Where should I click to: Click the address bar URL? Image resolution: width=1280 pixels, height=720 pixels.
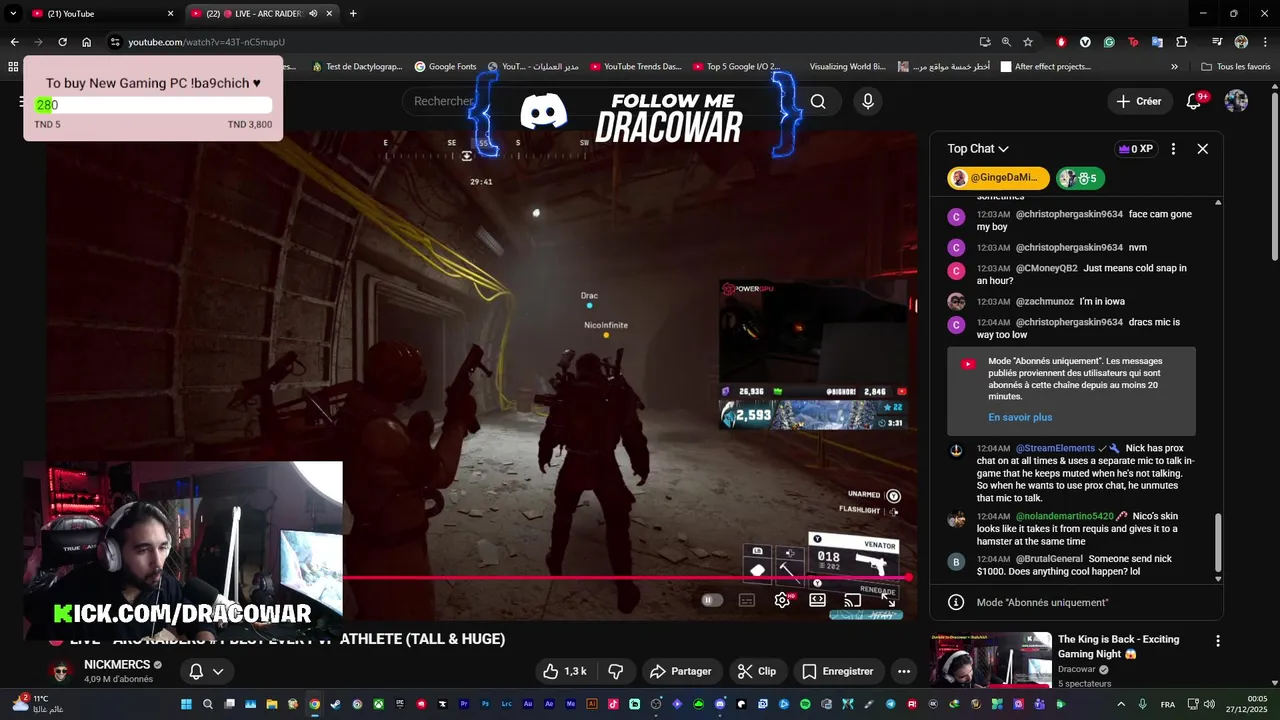(207, 42)
